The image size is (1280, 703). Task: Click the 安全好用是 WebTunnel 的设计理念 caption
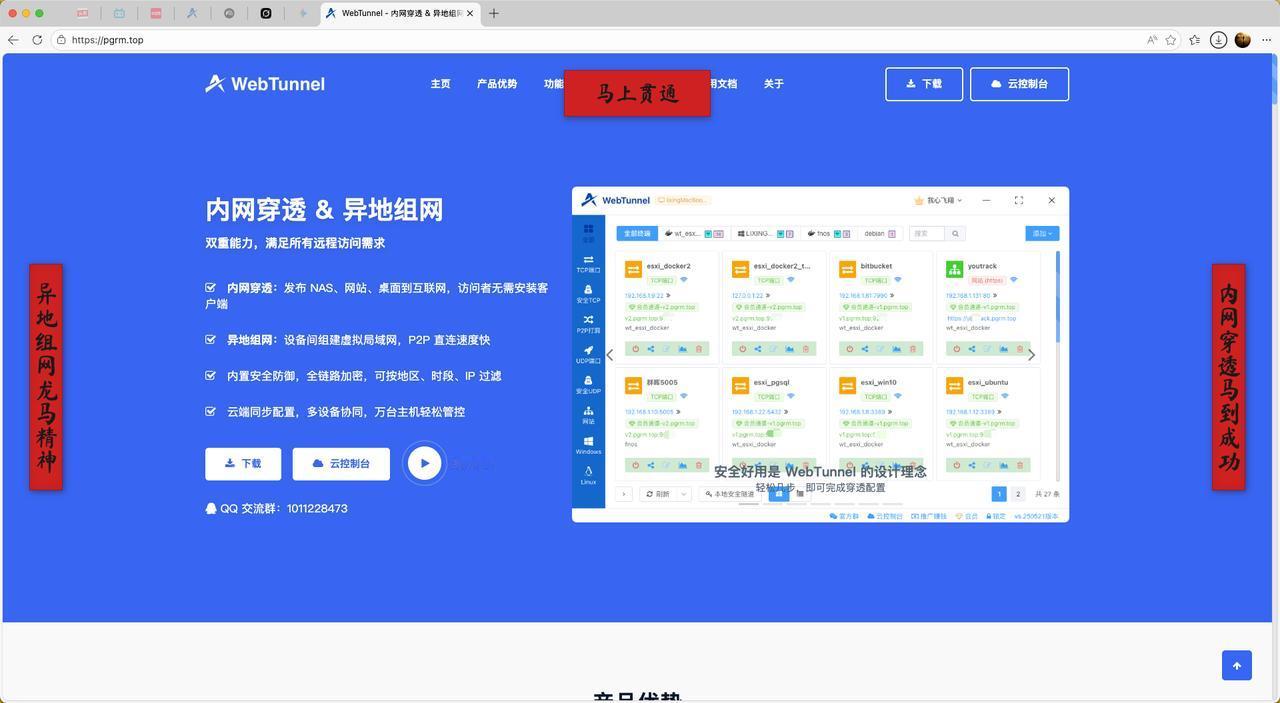click(x=820, y=472)
